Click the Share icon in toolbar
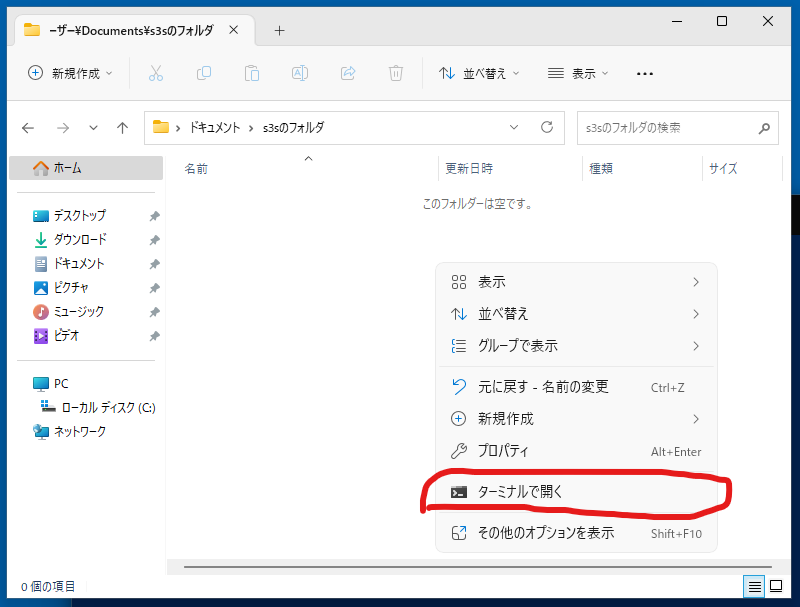The height and width of the screenshot is (607, 800). click(348, 73)
